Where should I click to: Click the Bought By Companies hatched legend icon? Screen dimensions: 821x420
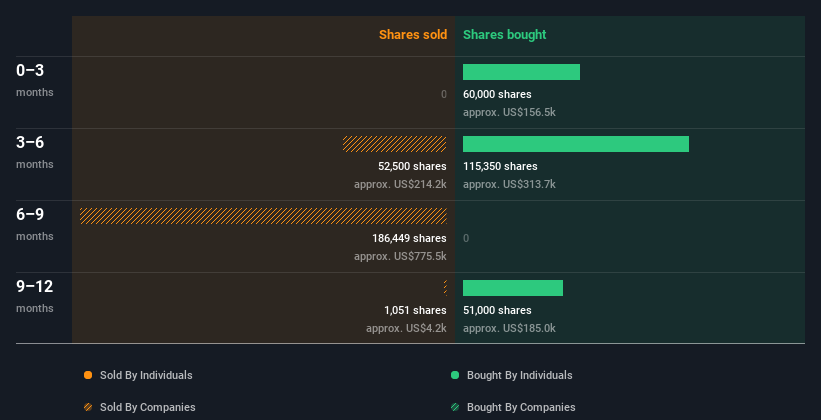point(455,407)
